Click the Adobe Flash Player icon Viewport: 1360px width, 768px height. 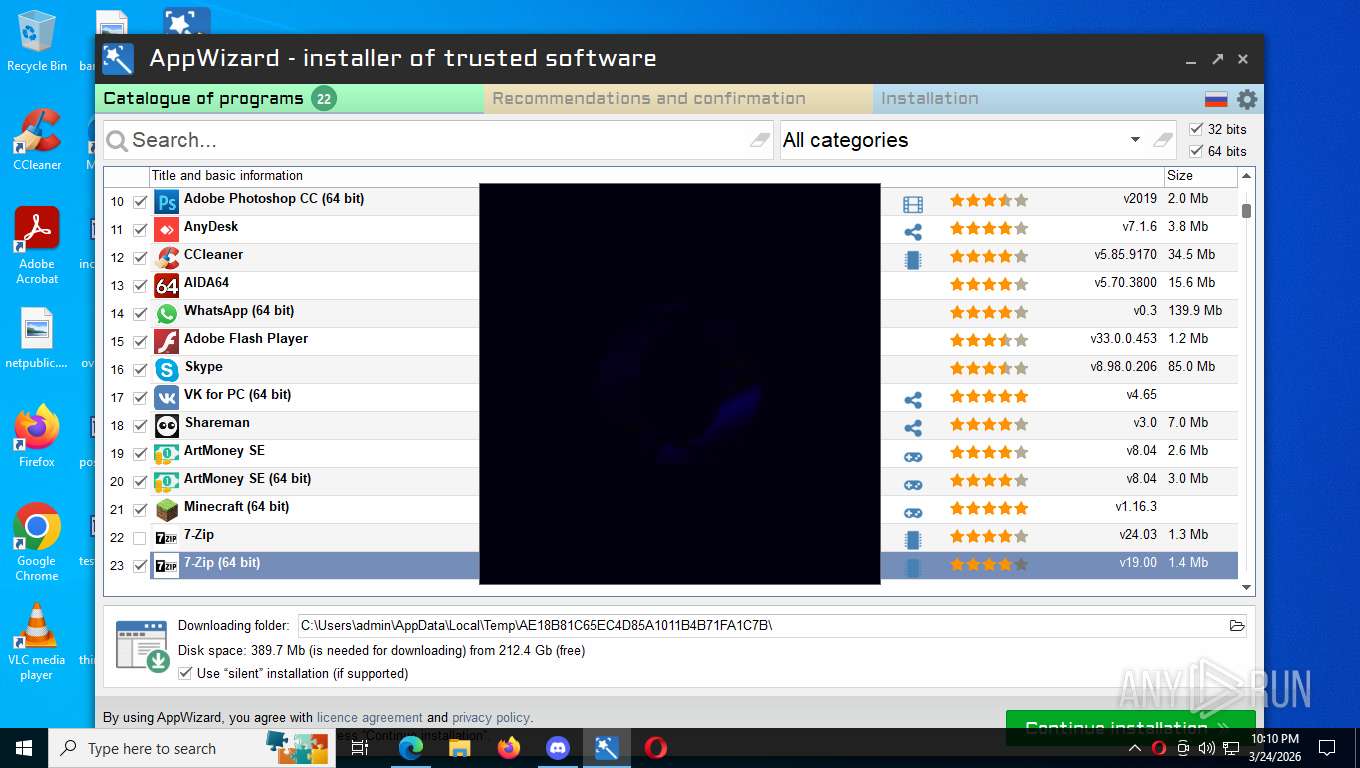tap(167, 342)
